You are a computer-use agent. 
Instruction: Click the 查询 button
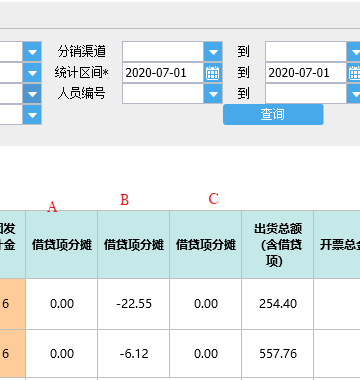(x=273, y=114)
